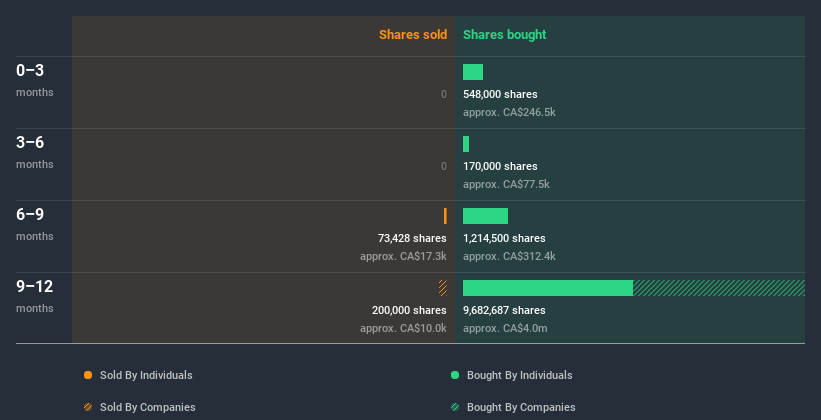
Task: Click the approx. CA$77.5k value
Action: pos(506,184)
